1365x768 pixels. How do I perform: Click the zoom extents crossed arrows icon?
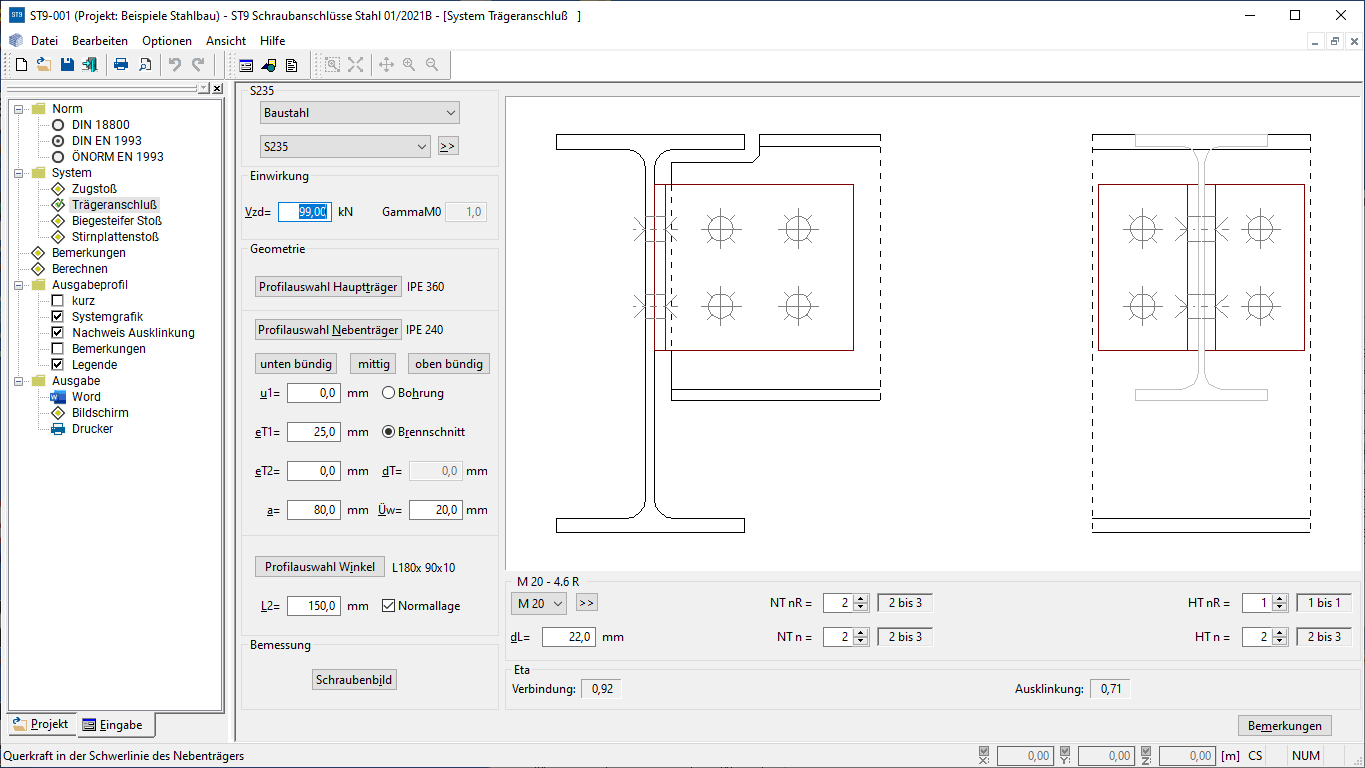click(x=355, y=65)
